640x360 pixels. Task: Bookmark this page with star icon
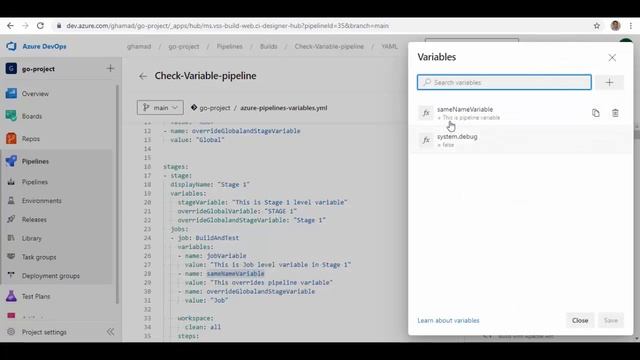tap(597, 26)
